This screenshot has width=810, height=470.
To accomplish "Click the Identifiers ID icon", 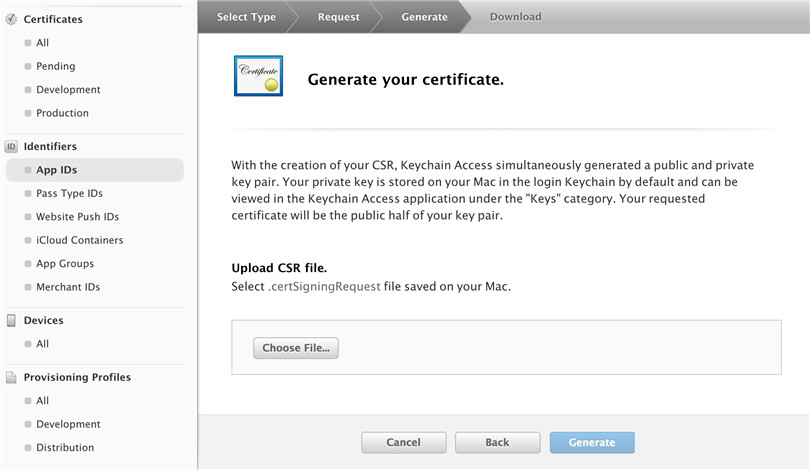I will point(11,146).
